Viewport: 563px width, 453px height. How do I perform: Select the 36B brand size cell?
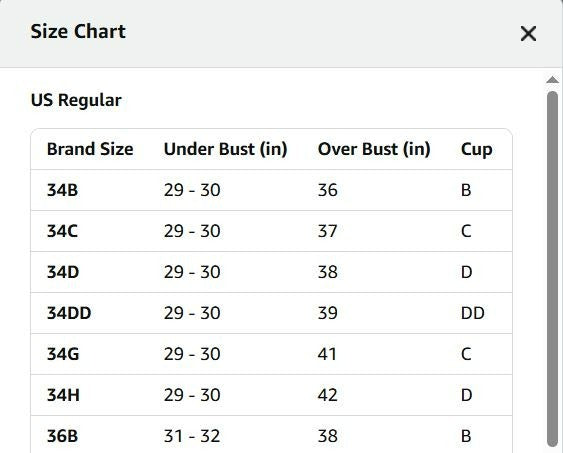coord(62,436)
